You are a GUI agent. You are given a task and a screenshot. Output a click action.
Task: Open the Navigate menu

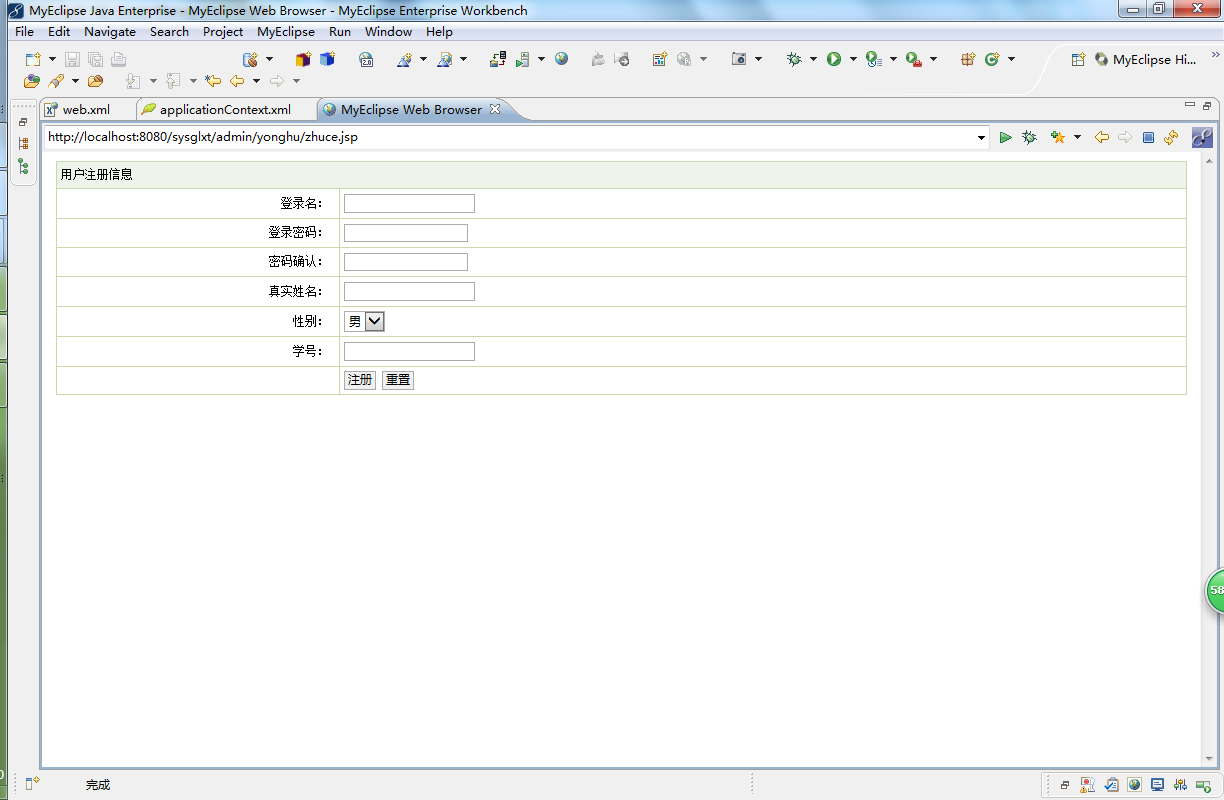tap(110, 31)
